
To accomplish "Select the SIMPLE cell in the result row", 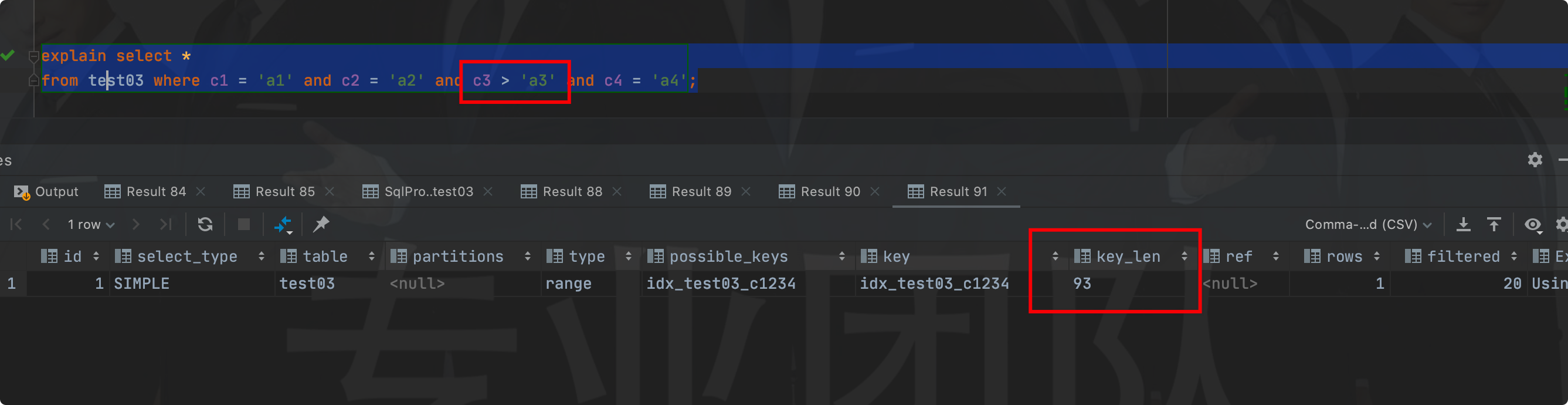I will (x=192, y=284).
